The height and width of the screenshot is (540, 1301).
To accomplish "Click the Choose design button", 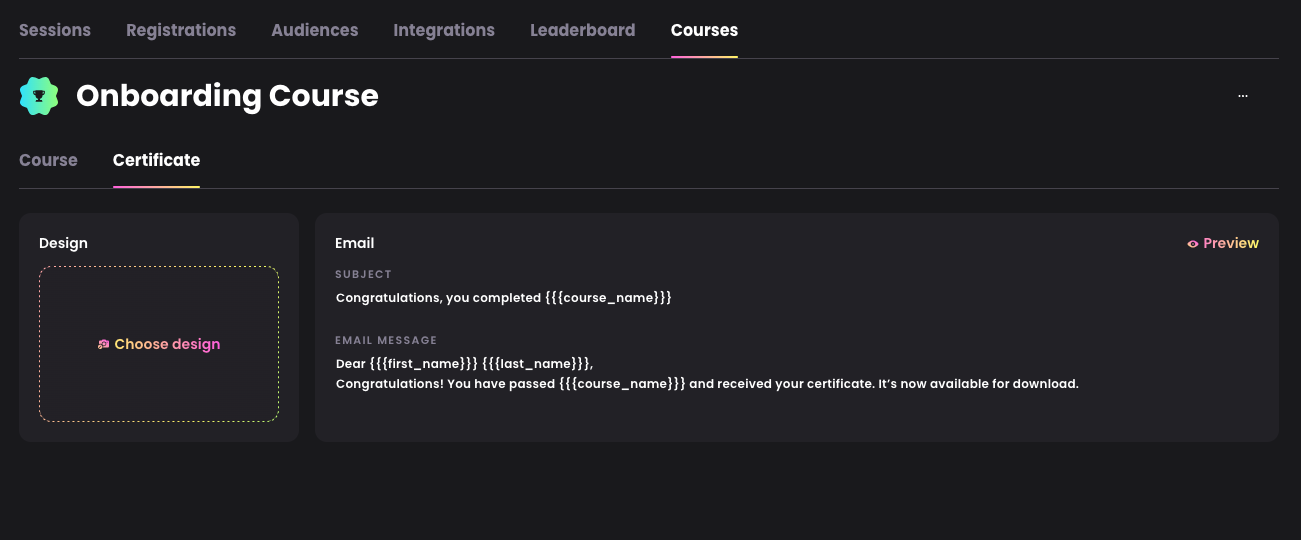I will [159, 344].
